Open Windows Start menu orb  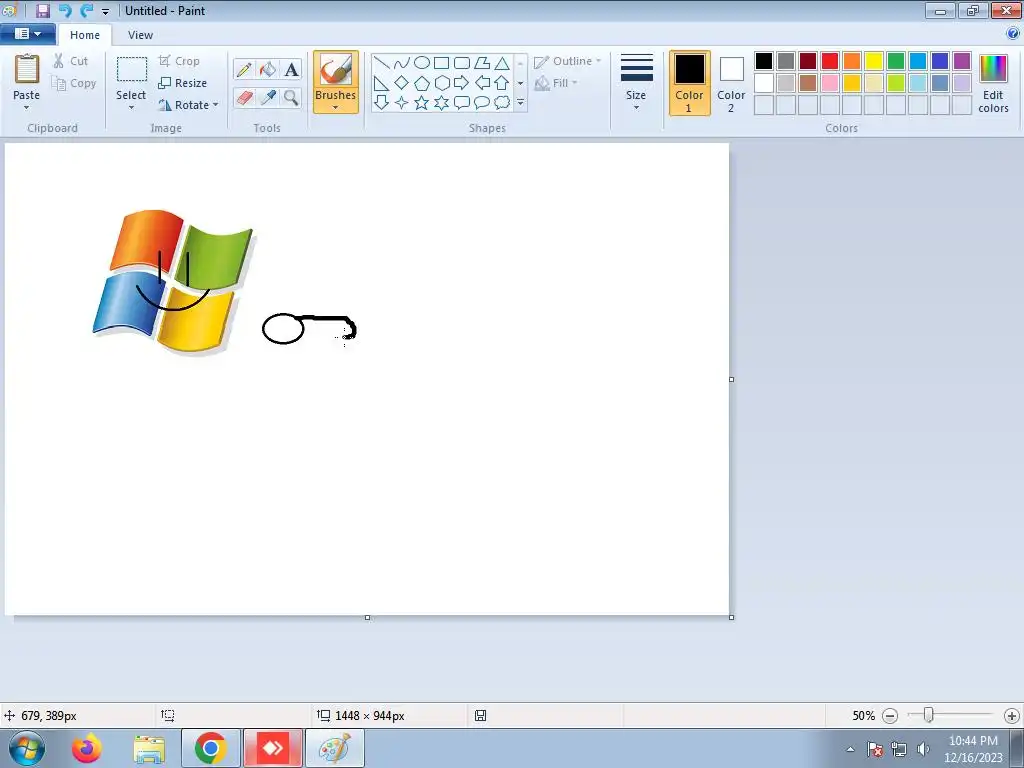(x=26, y=748)
